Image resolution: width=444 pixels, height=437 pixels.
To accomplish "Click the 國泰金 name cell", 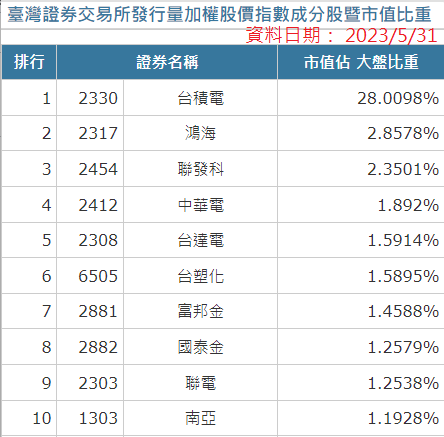I will tap(200, 347).
